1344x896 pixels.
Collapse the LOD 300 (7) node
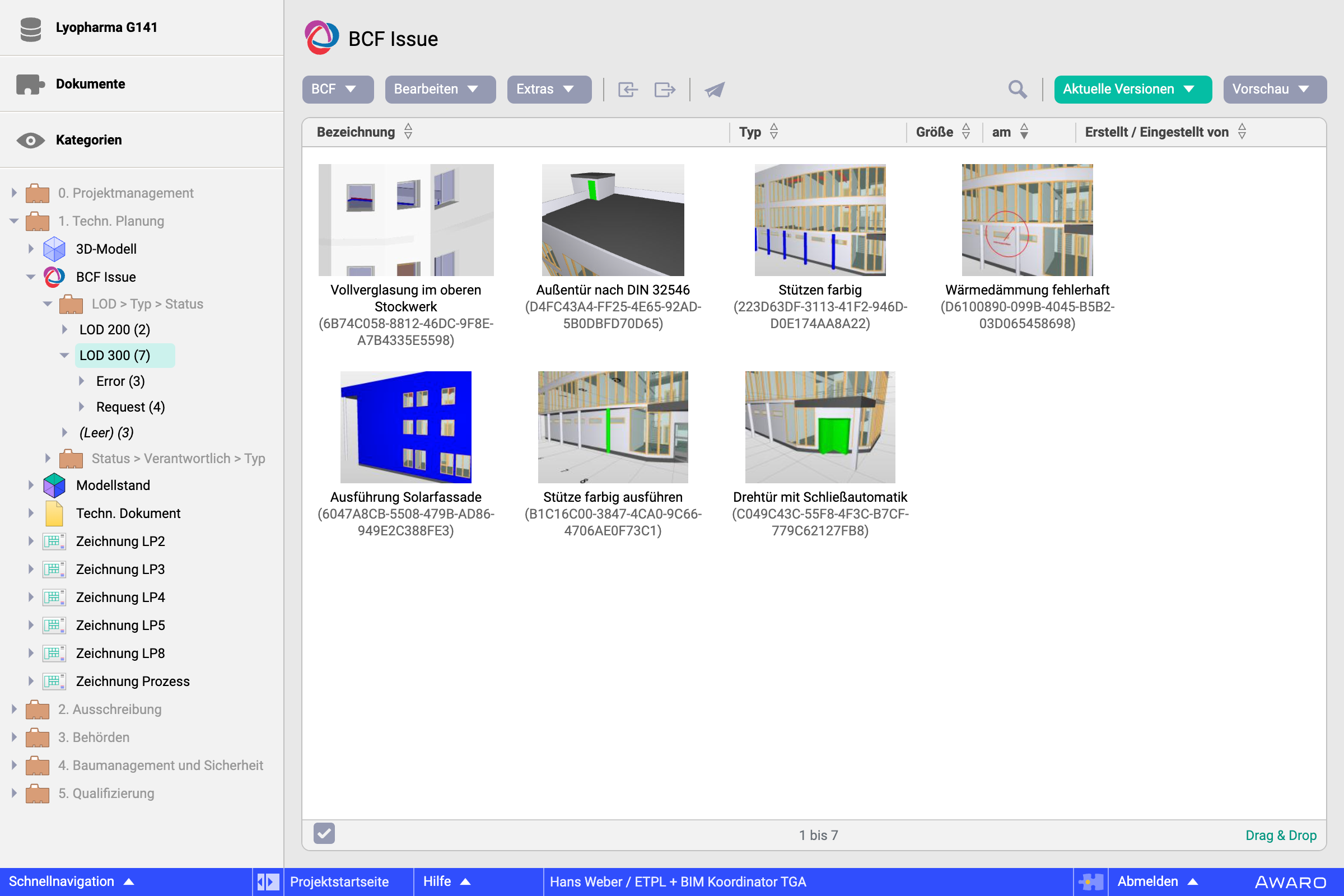pos(64,356)
